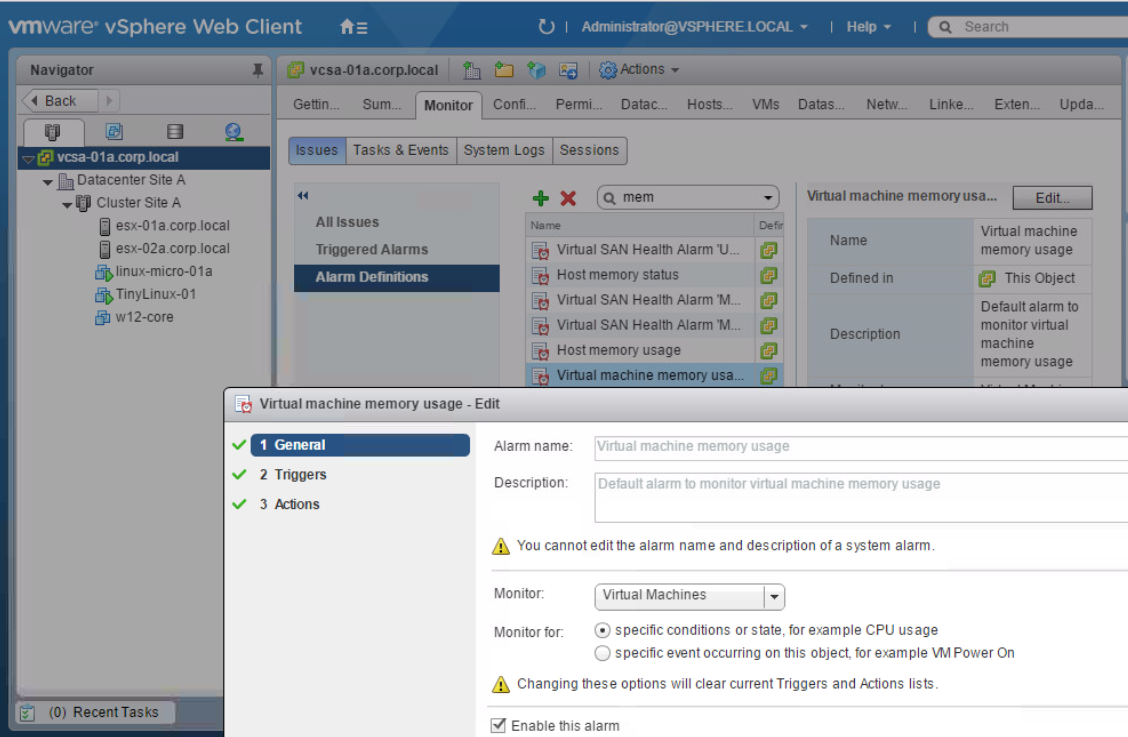This screenshot has width=1128, height=737.
Task: Collapse the Cluster Site A node
Action: pos(67,205)
